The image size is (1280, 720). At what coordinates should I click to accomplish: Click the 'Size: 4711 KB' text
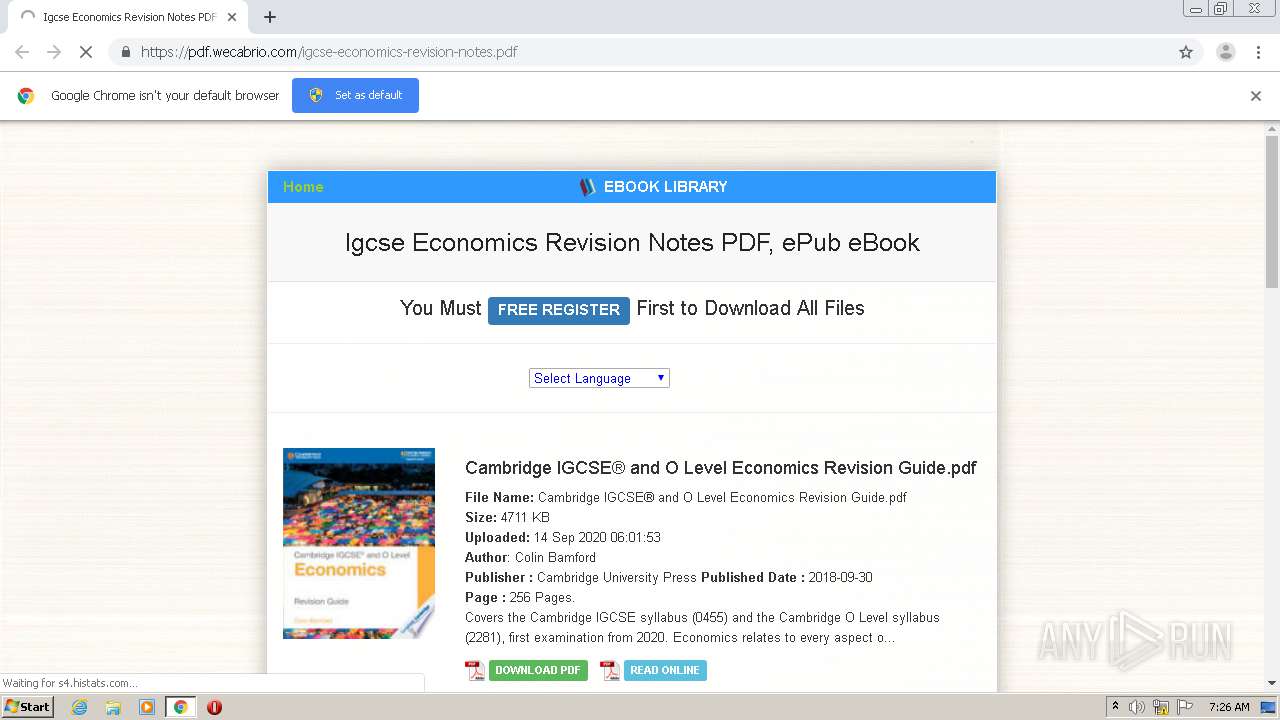pyautogui.click(x=507, y=518)
